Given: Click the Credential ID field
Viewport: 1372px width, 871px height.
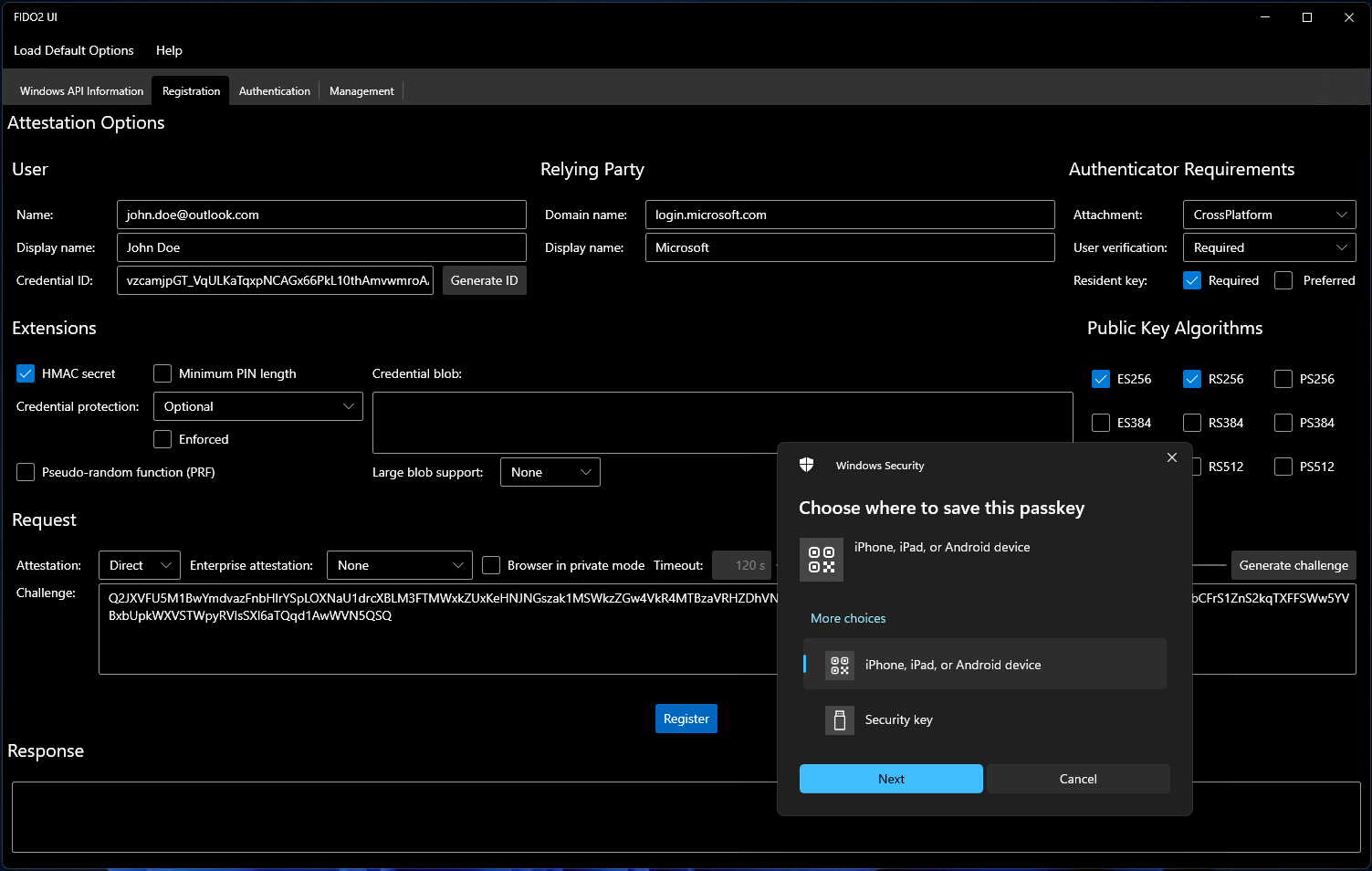Looking at the screenshot, I should (275, 280).
